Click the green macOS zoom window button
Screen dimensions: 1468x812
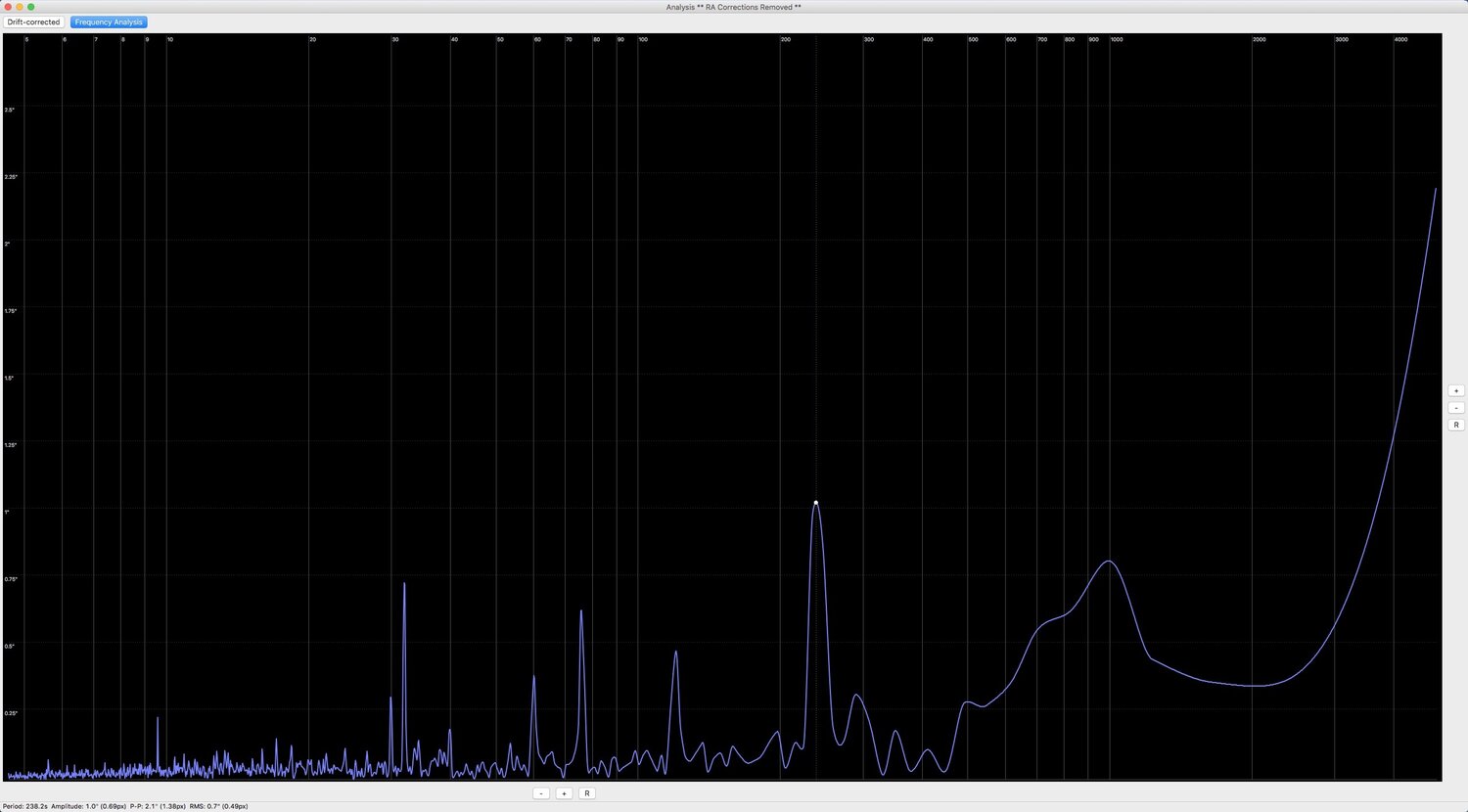30,7
